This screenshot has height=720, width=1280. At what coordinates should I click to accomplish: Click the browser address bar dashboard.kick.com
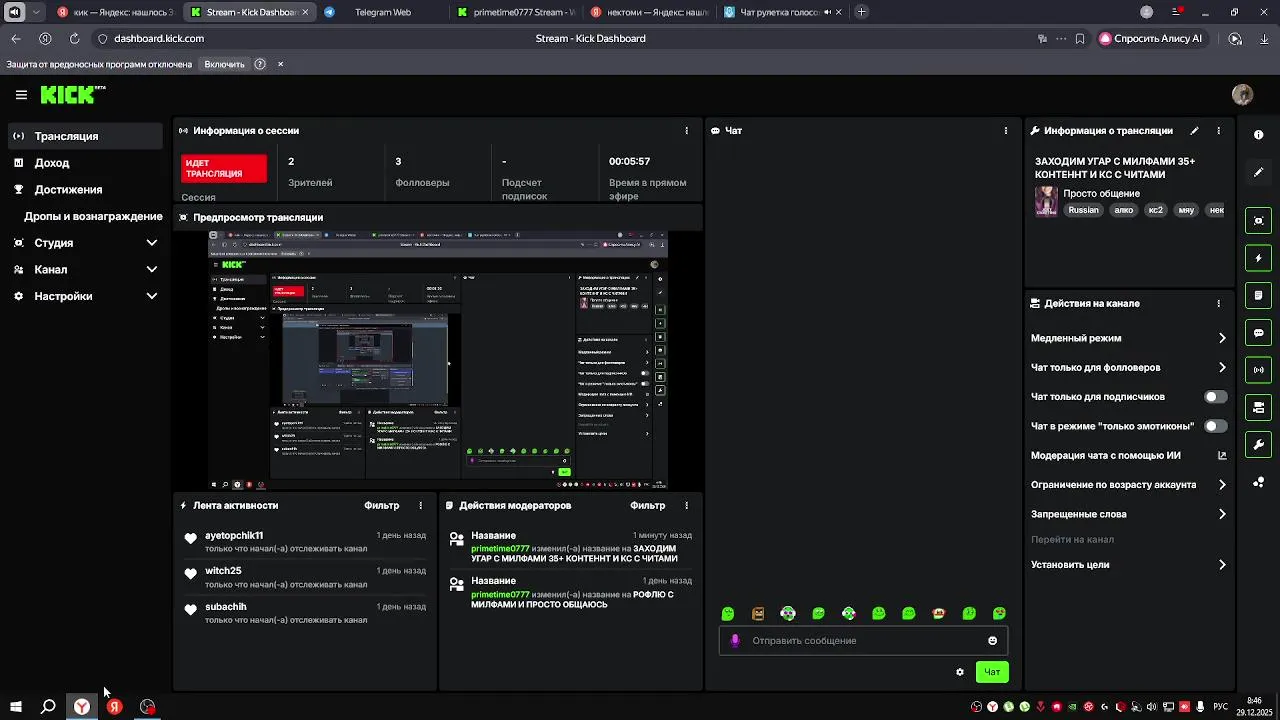click(159, 39)
